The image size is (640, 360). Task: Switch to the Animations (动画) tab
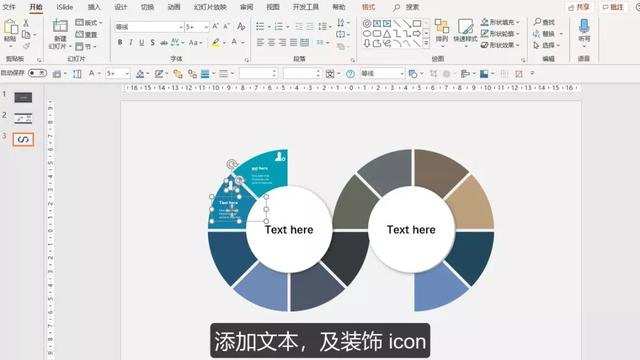coord(174,7)
